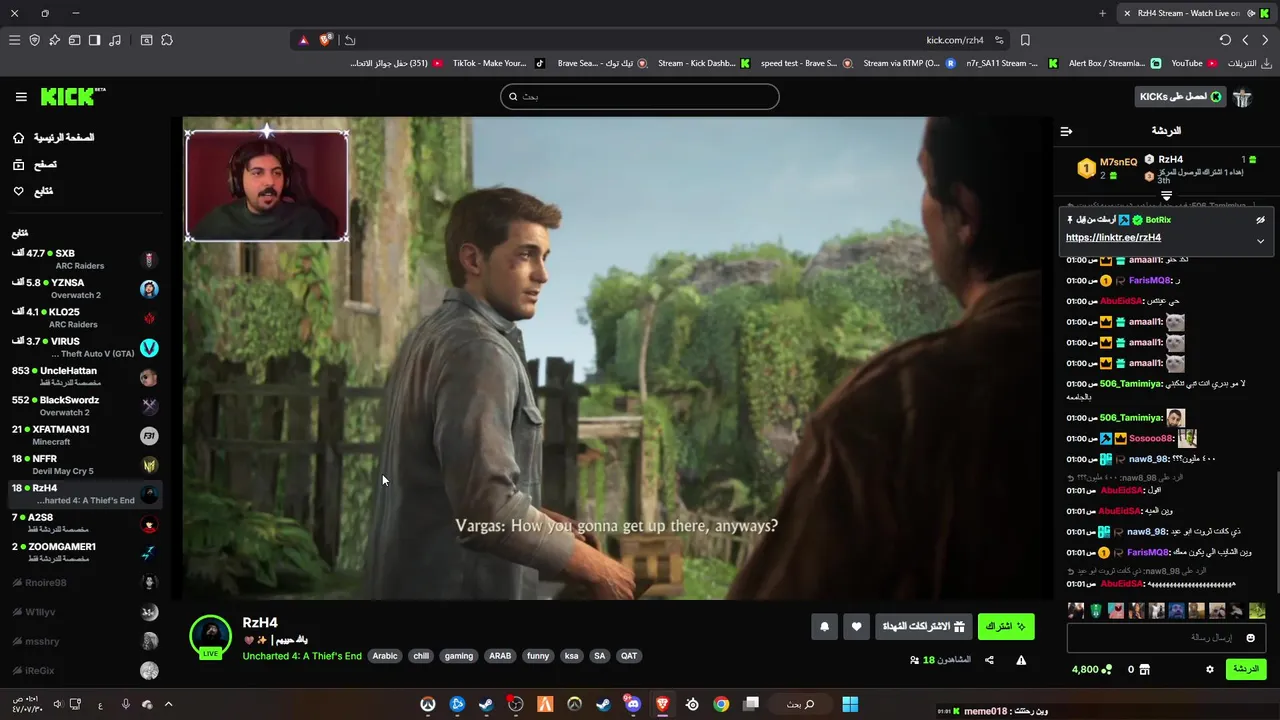Unpin the BotRix pinned message
The height and width of the screenshot is (720, 1280).
[1260, 220]
